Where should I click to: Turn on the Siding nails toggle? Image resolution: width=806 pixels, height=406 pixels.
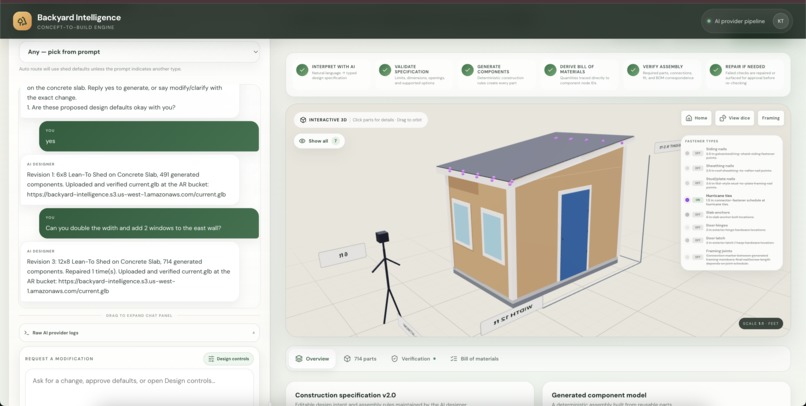pos(697,153)
